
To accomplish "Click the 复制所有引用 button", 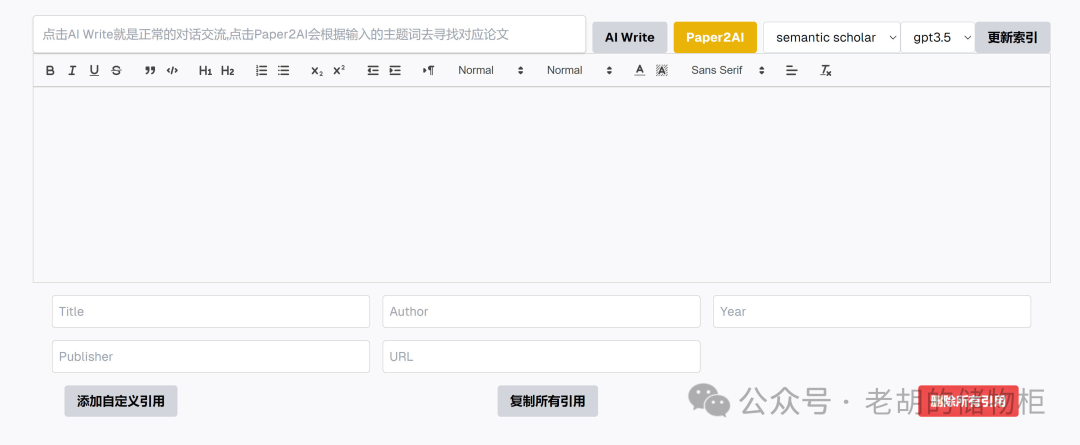I will 548,401.
